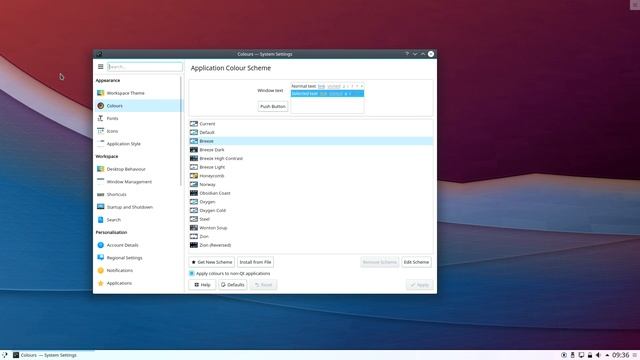
Task: Open Regional Settings page
Action: tap(139, 258)
